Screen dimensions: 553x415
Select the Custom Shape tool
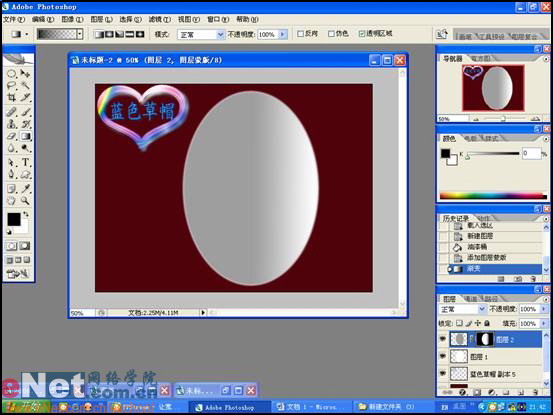pos(25,175)
